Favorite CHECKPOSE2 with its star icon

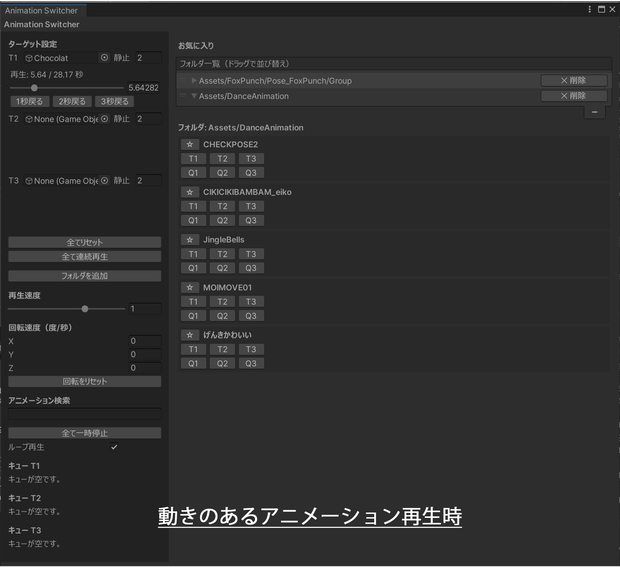point(190,144)
